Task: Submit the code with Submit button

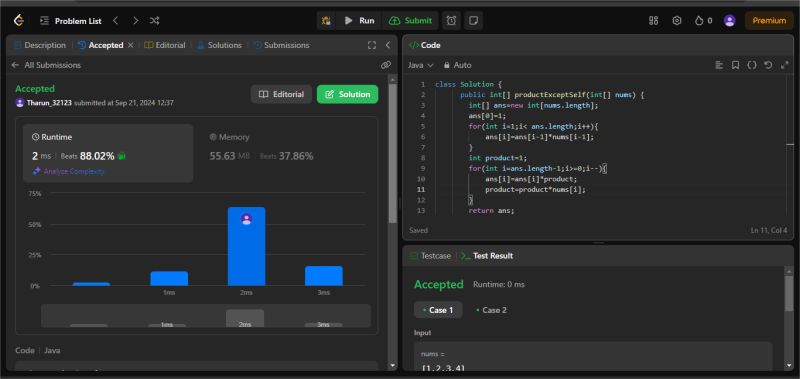Action: pos(411,20)
